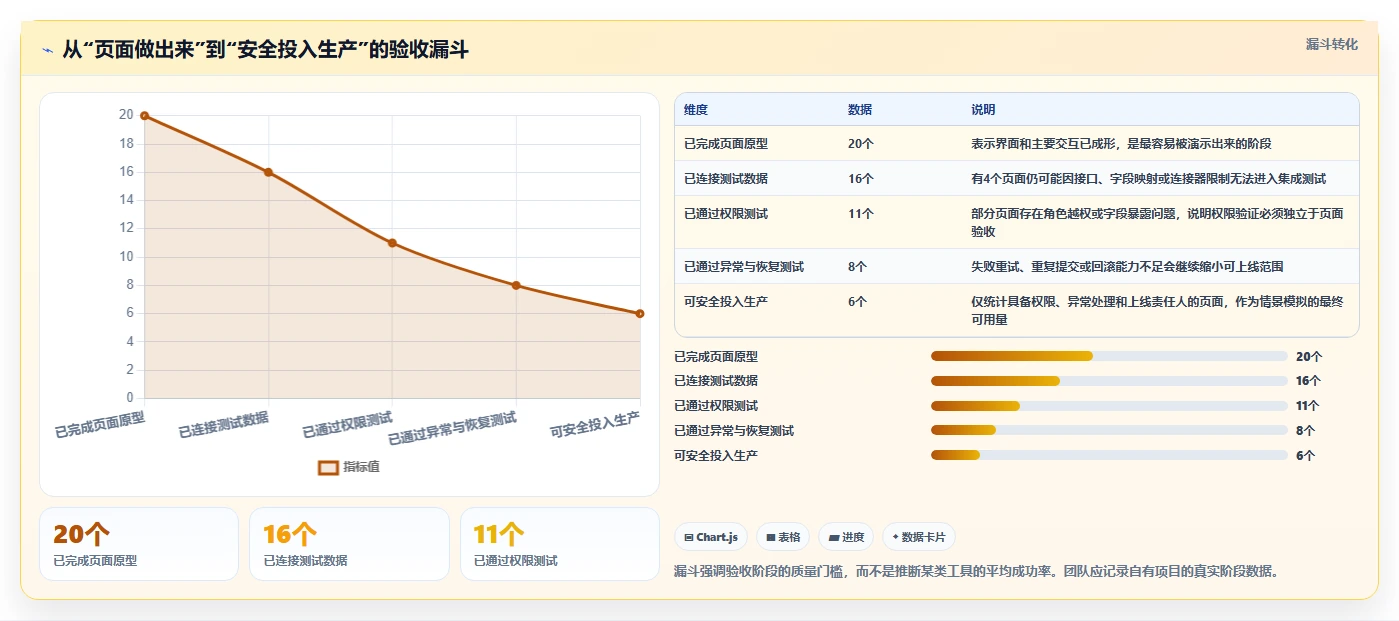Screen dimensions: 1399x621
Task: Click the lightning icon beside the funnel title
Action: 47,50
